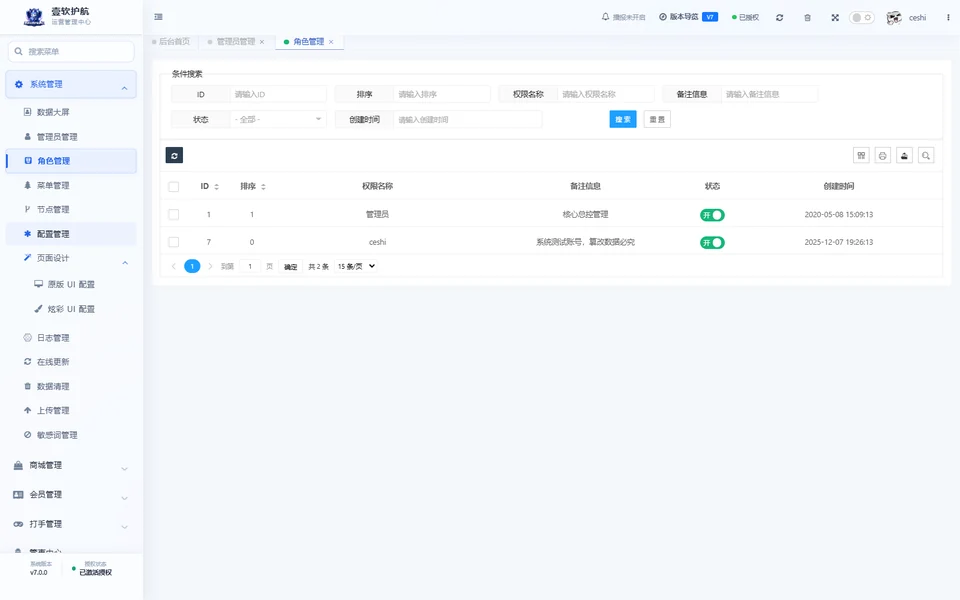This screenshot has width=960, height=600.
Task: Click the notification bell icon in the header
Action: [x=606, y=17]
